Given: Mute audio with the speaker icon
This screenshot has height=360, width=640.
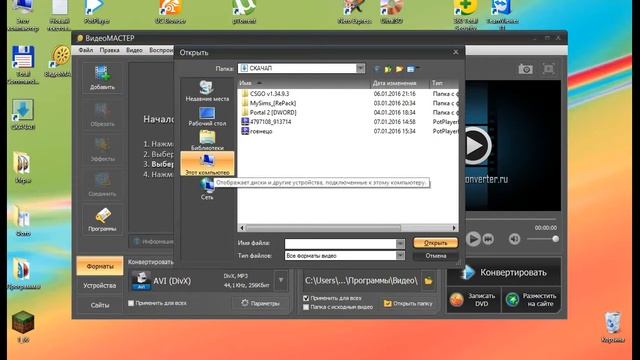Looking at the screenshot, I should pos(514,239).
